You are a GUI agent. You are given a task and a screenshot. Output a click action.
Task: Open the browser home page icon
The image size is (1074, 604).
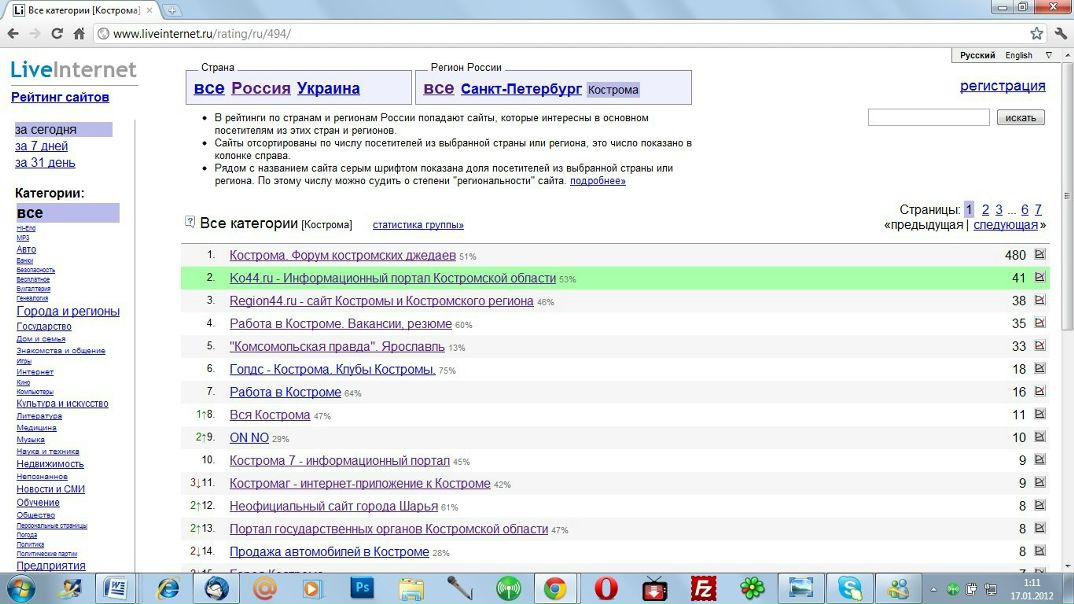[x=79, y=34]
